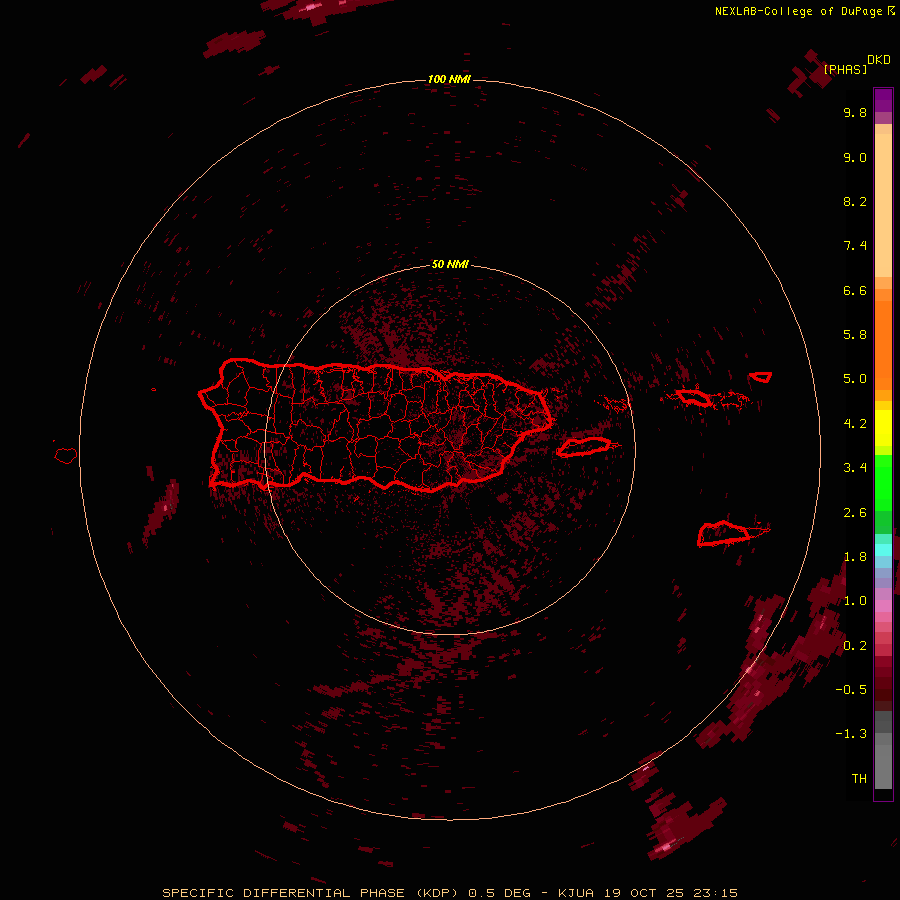Click the 2.6 value on color scale
This screenshot has width=900, height=900.
pyautogui.click(x=855, y=513)
